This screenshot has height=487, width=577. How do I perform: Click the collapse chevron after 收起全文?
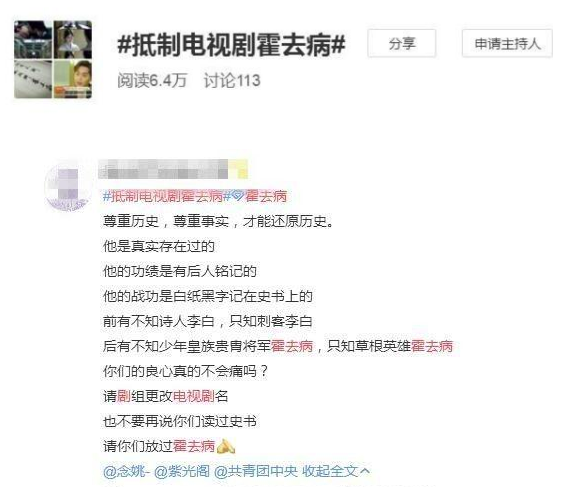365,471
